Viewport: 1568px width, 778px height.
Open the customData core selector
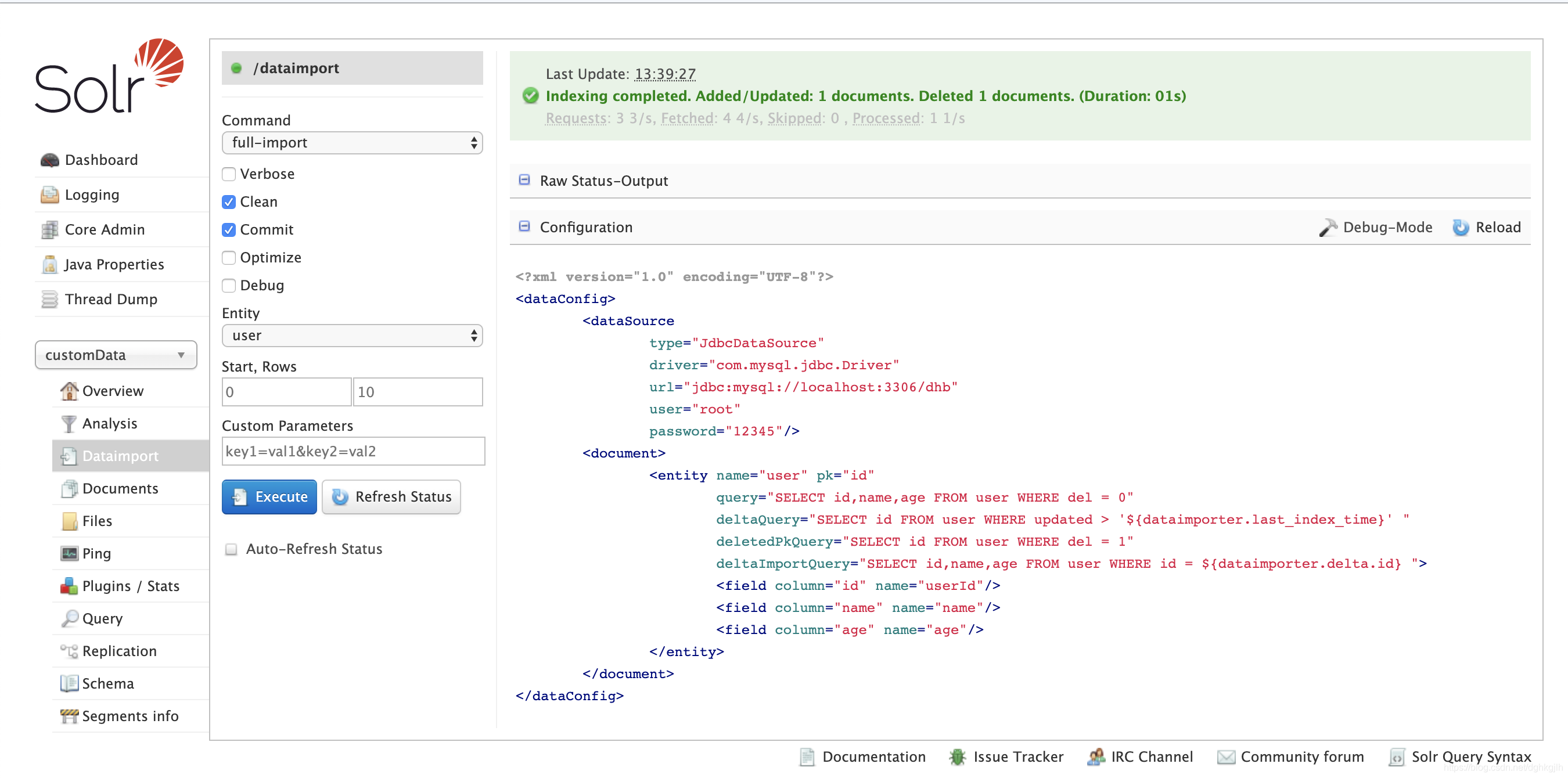116,355
